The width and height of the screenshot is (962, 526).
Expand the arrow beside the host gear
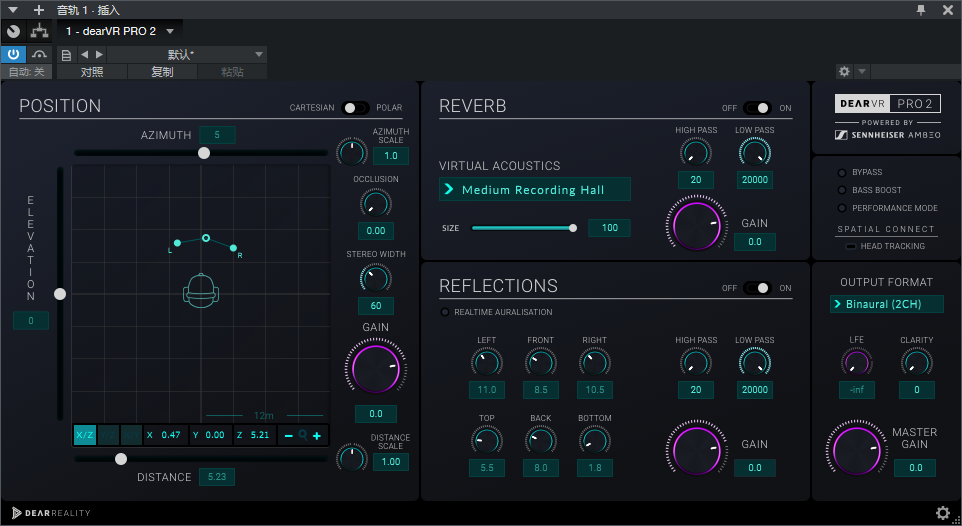pos(862,71)
